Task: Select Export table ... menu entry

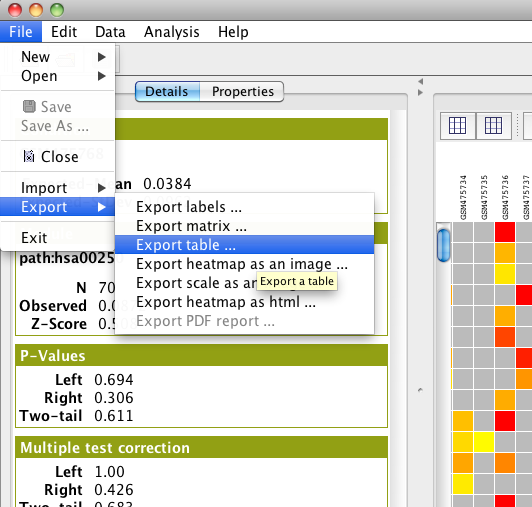Action: coord(244,245)
